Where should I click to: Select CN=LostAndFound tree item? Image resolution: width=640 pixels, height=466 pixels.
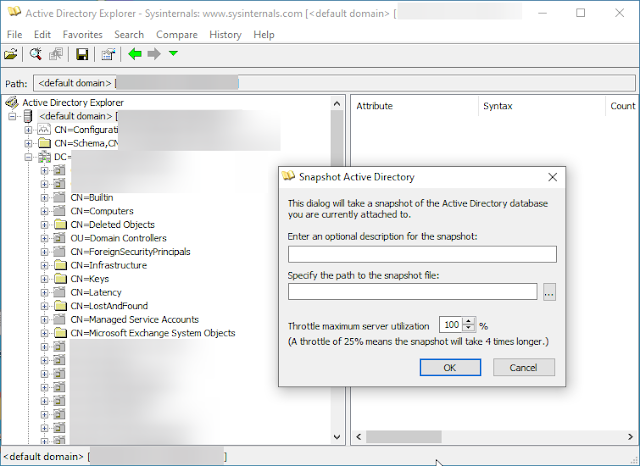tap(109, 306)
